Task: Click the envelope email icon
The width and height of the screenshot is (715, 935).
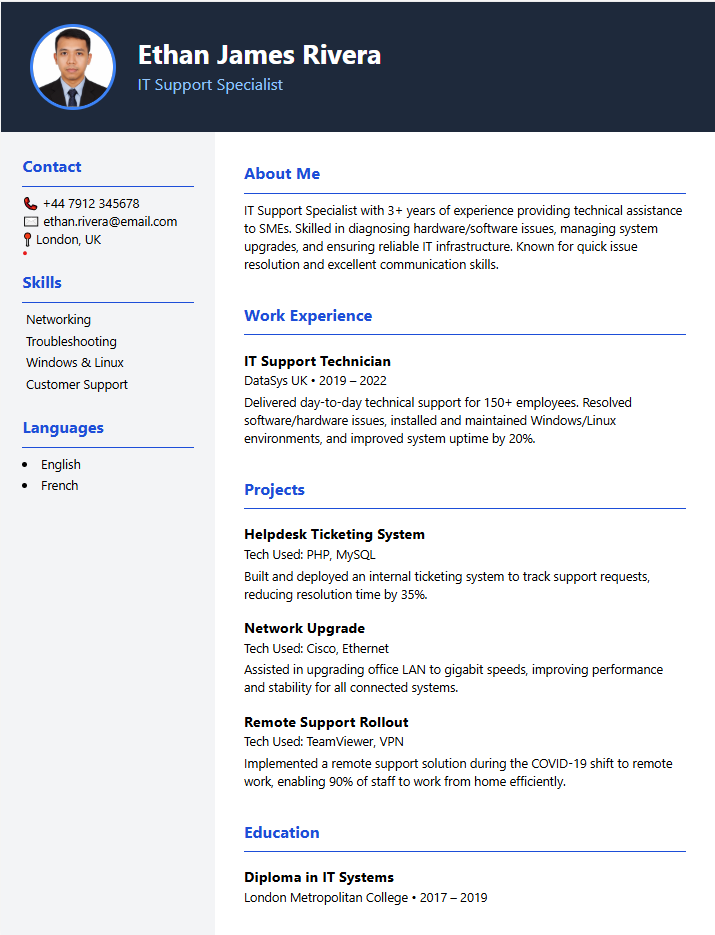Action: point(30,222)
